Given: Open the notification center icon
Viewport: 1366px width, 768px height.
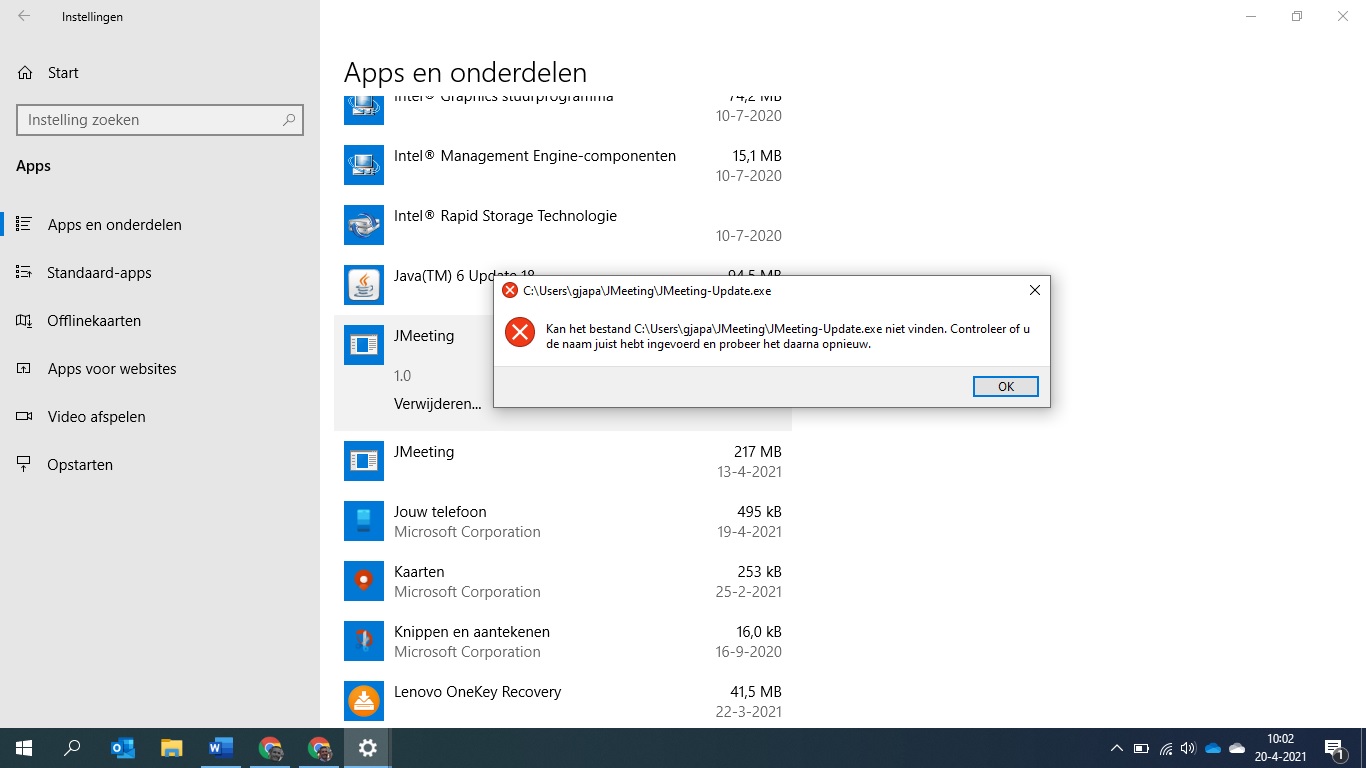Looking at the screenshot, I should pos(1334,748).
